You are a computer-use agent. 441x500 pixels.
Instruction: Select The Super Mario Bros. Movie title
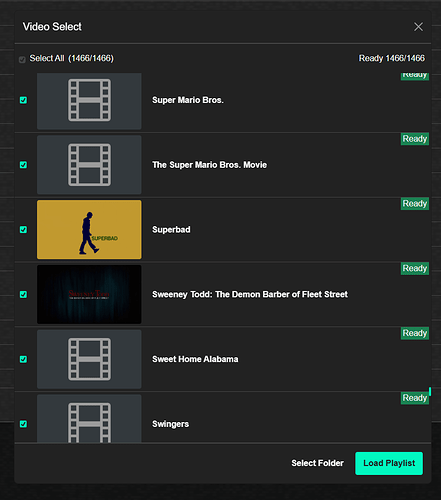pyautogui.click(x=209, y=165)
